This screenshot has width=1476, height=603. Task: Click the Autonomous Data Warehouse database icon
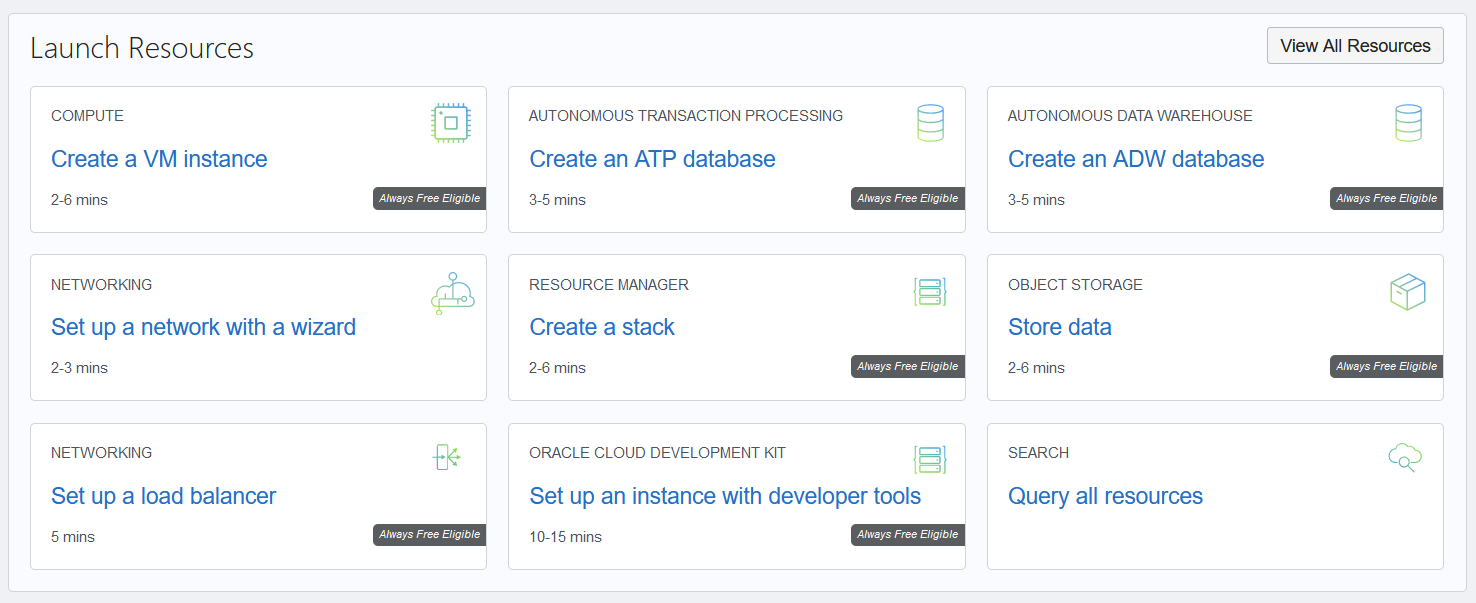pos(1408,122)
